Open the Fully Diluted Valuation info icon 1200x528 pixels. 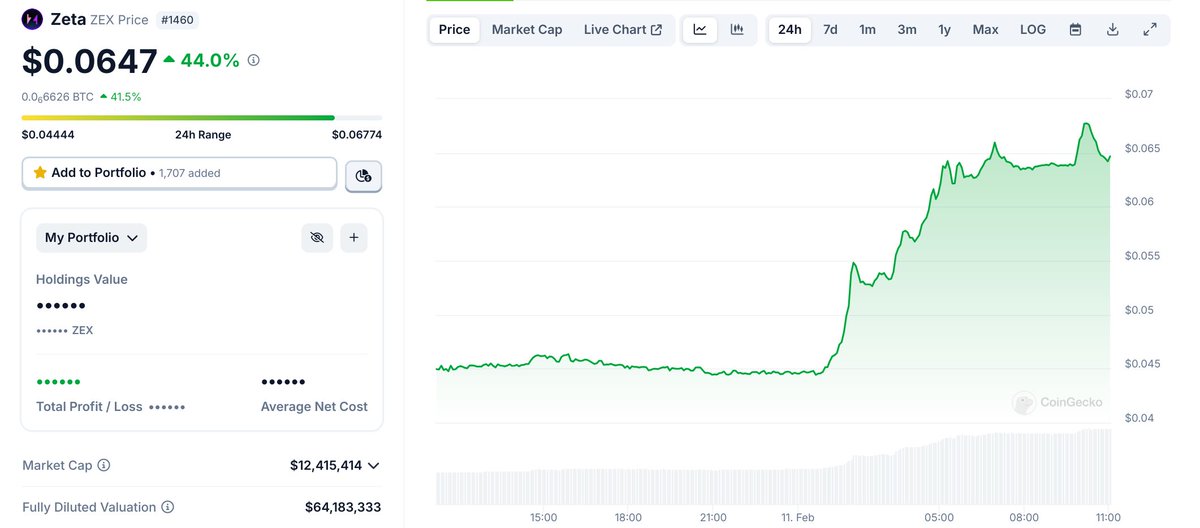coord(168,507)
